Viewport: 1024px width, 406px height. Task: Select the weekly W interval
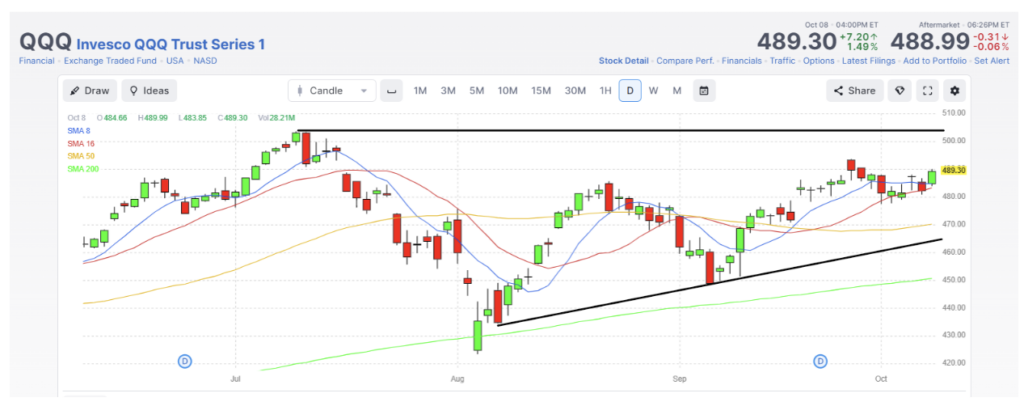click(653, 91)
